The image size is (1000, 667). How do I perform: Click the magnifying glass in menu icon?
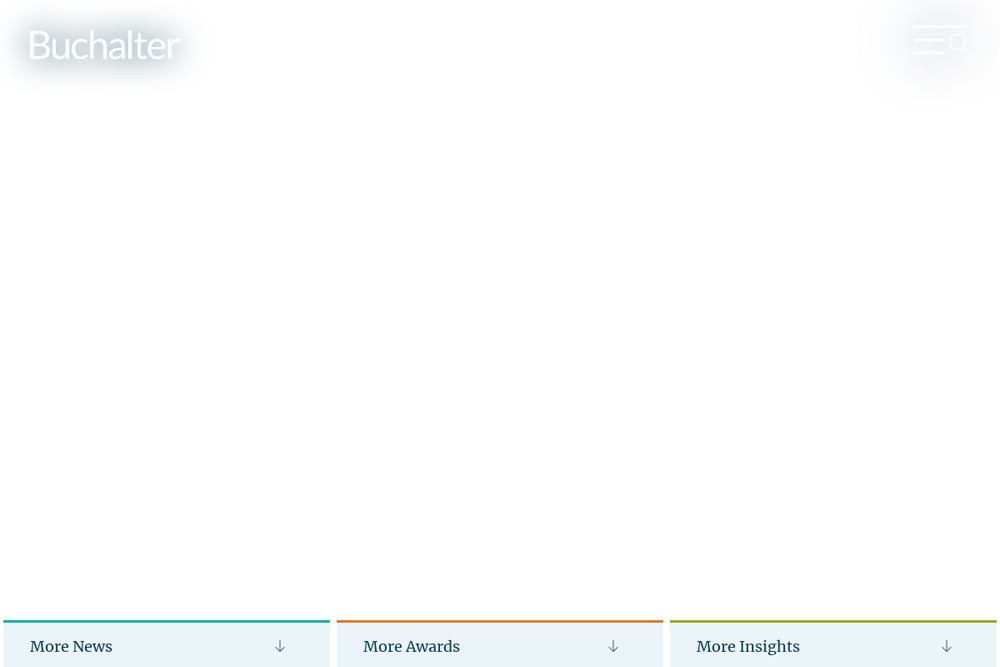pyautogui.click(x=959, y=43)
